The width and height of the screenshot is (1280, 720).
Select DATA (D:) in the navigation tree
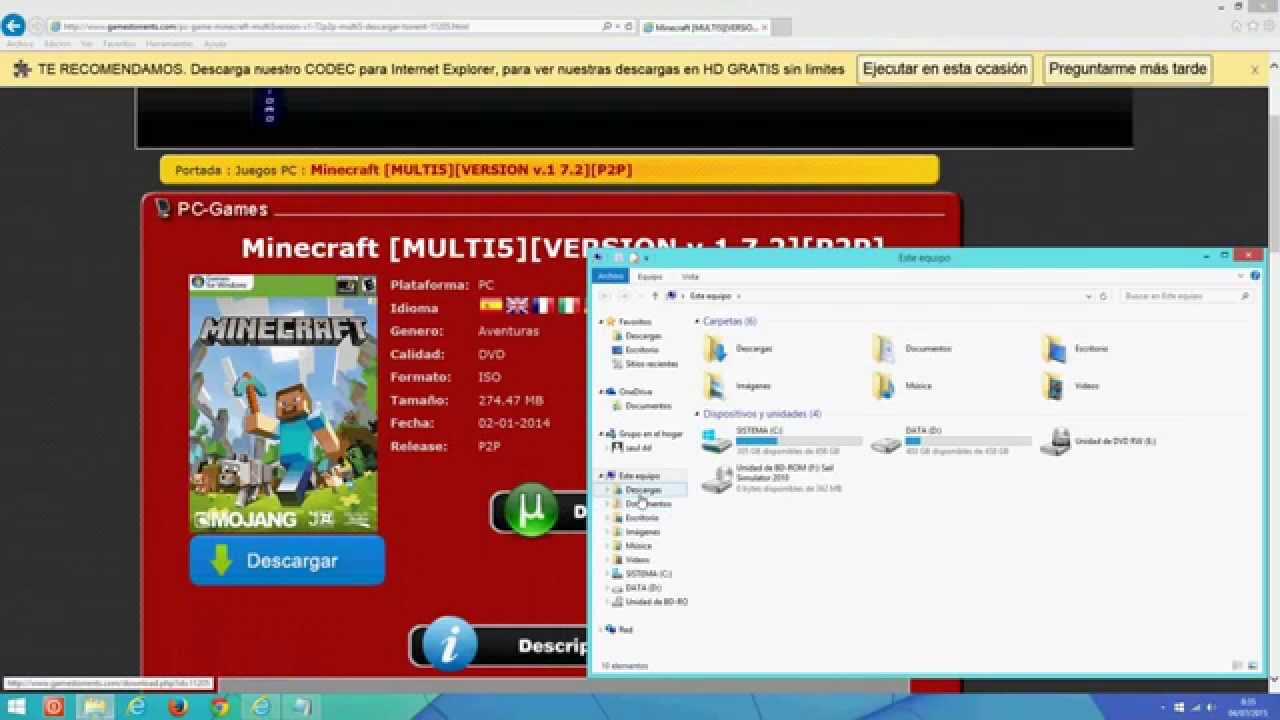point(643,588)
